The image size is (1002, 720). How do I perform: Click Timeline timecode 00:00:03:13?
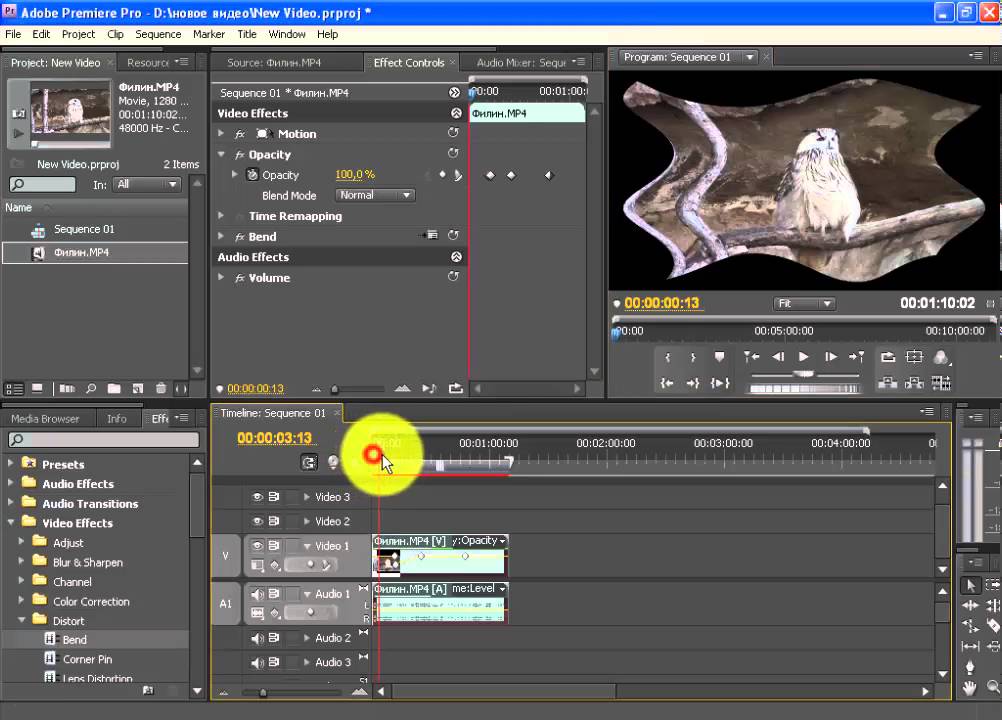pos(274,438)
